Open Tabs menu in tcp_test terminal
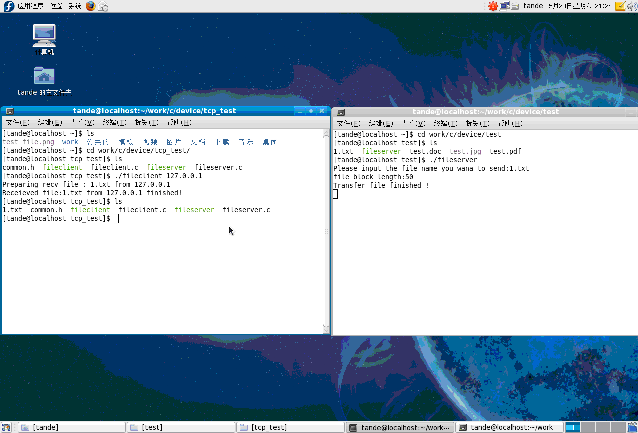Viewport: 638px width, 433px height. click(x=146, y=122)
